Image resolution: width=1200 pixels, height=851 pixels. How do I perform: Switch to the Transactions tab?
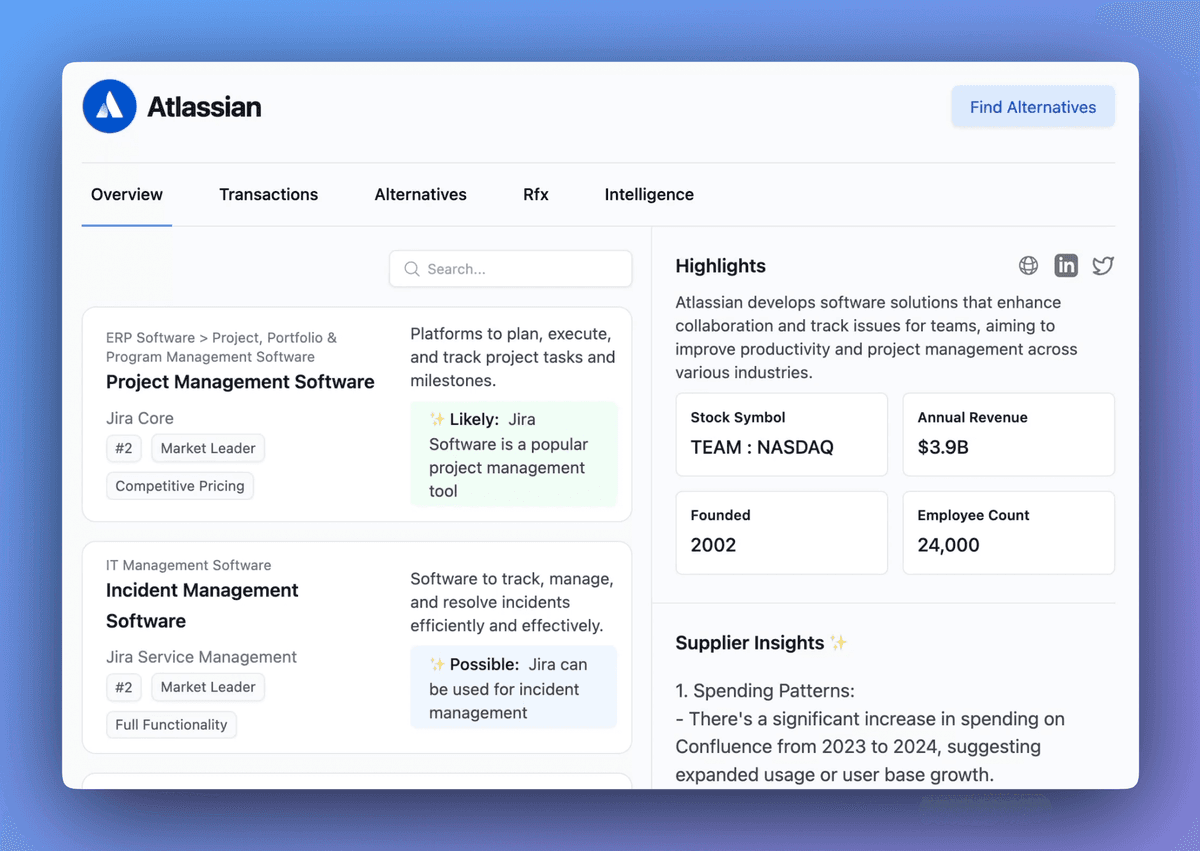[x=268, y=194]
